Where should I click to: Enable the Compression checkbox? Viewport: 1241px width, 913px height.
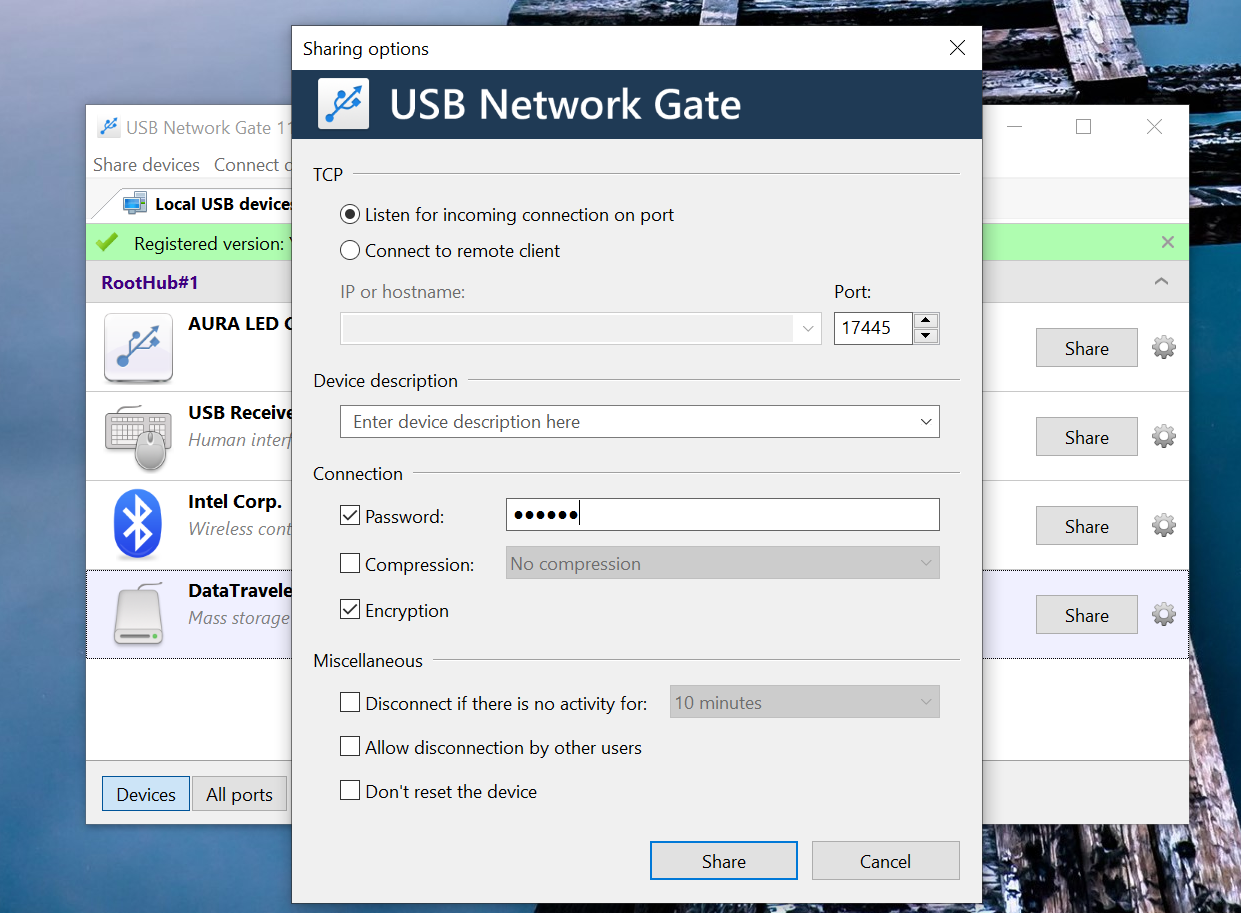tap(350, 564)
